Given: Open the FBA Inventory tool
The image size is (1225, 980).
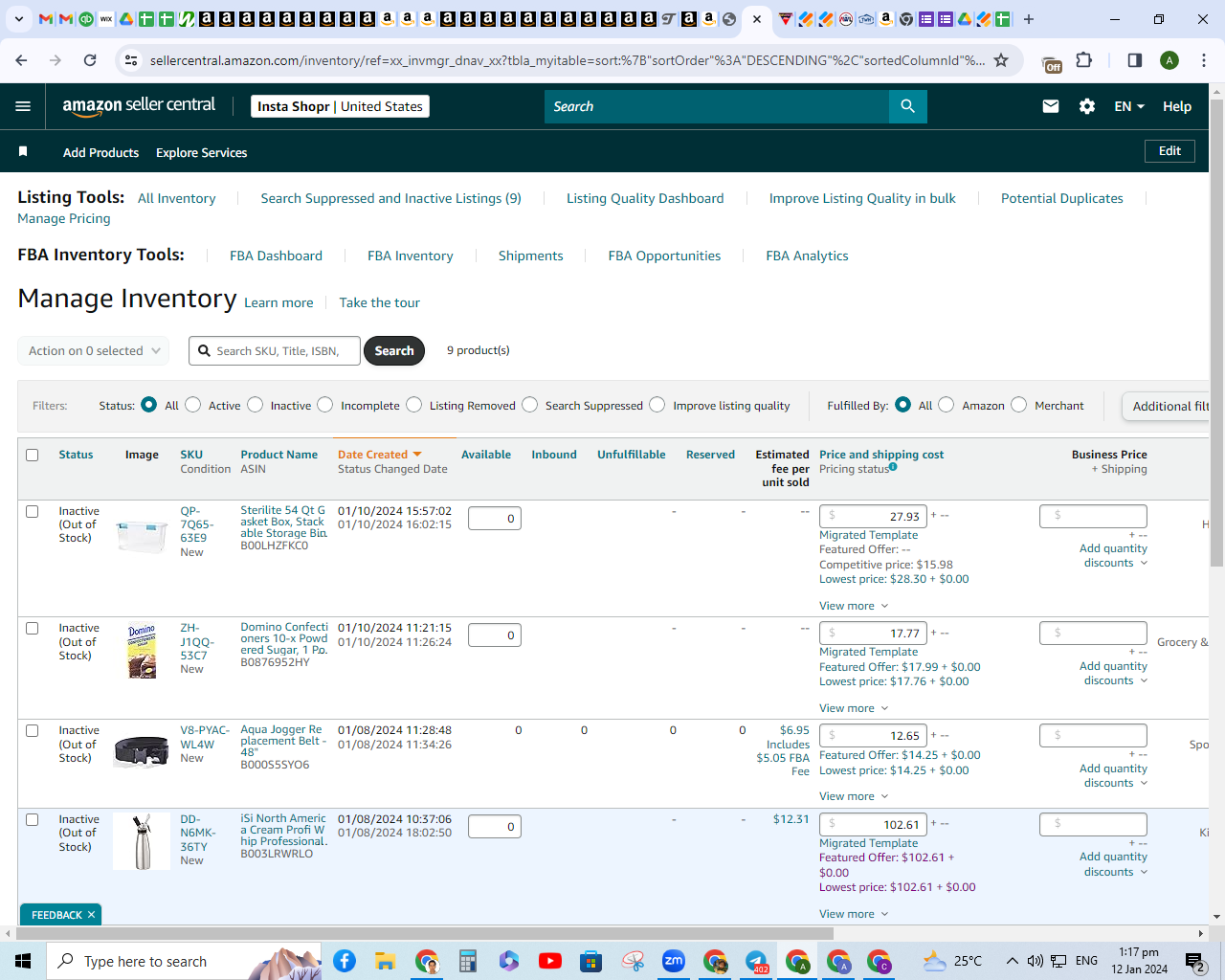Looking at the screenshot, I should click(411, 256).
